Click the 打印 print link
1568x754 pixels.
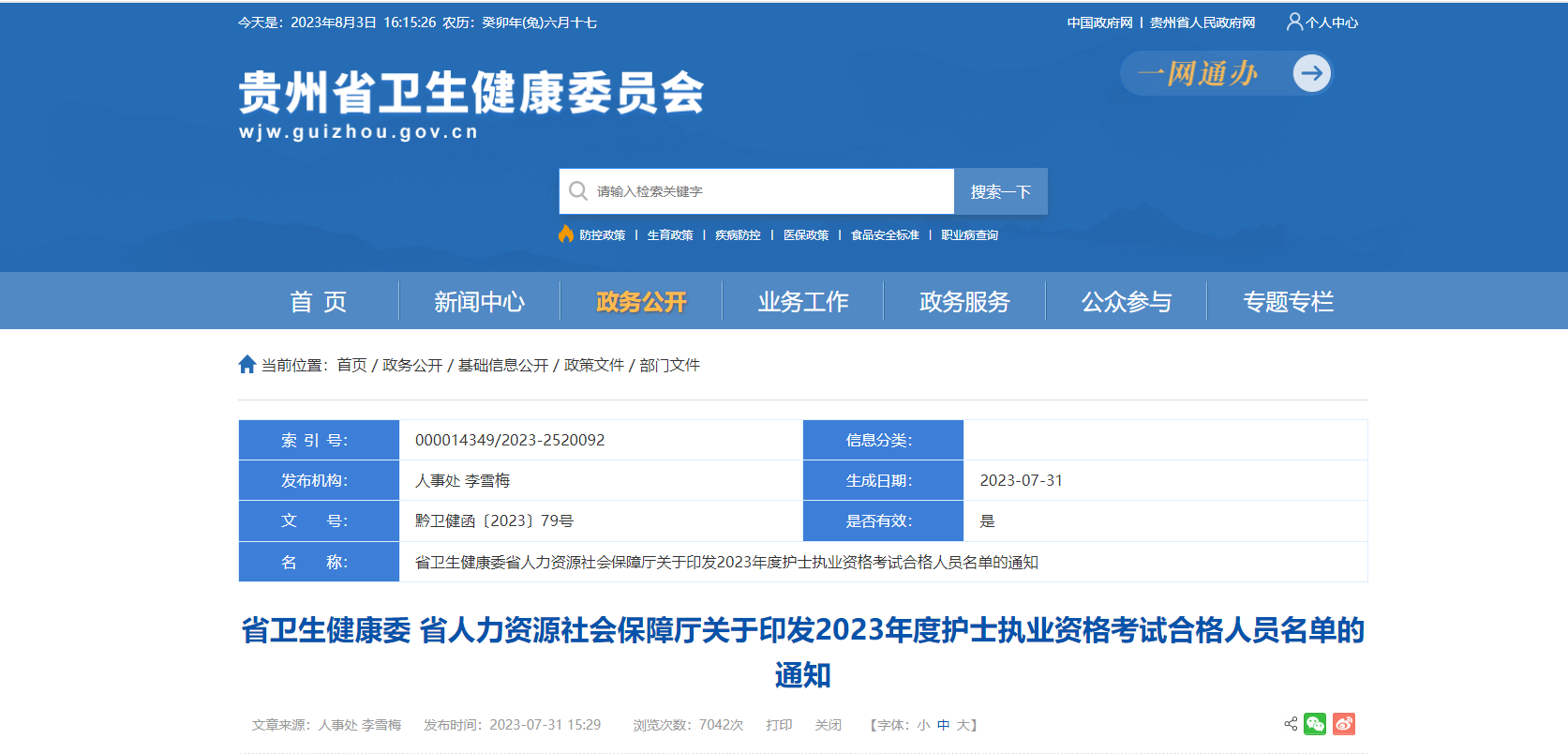tap(779, 725)
